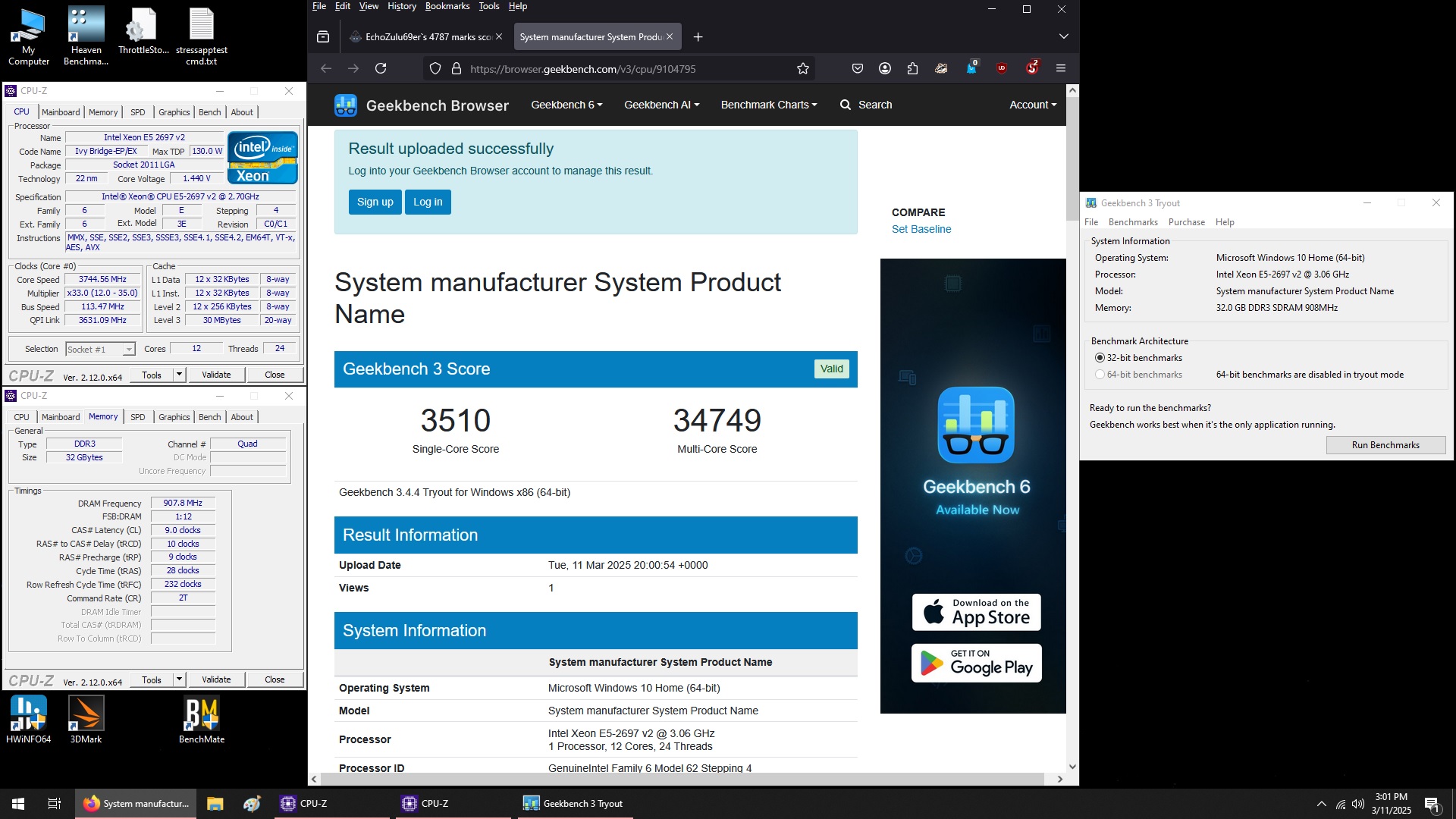Viewport: 1456px width, 819px height.
Task: Open 3DMark desktop shortcut
Action: click(x=86, y=720)
